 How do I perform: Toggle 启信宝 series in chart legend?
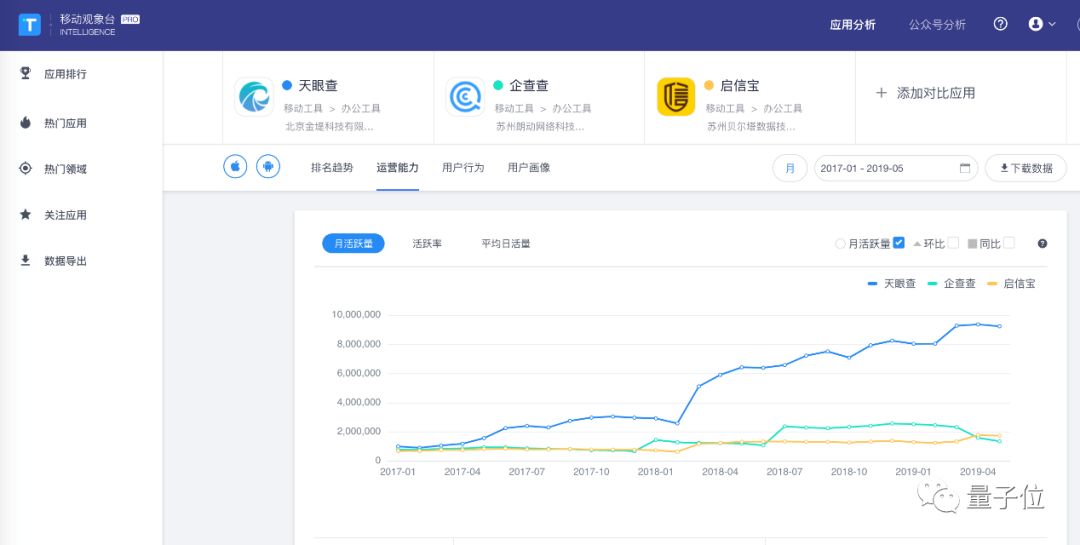tap(1011, 283)
